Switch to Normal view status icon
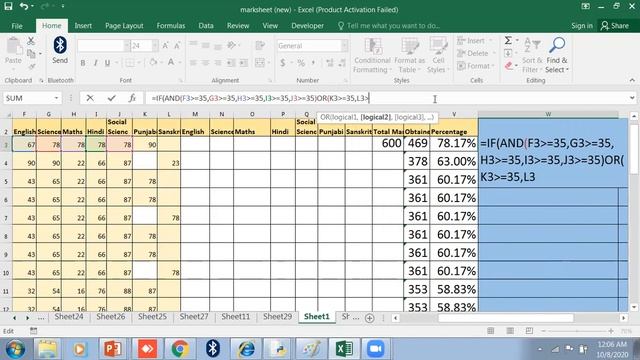 click(491, 331)
